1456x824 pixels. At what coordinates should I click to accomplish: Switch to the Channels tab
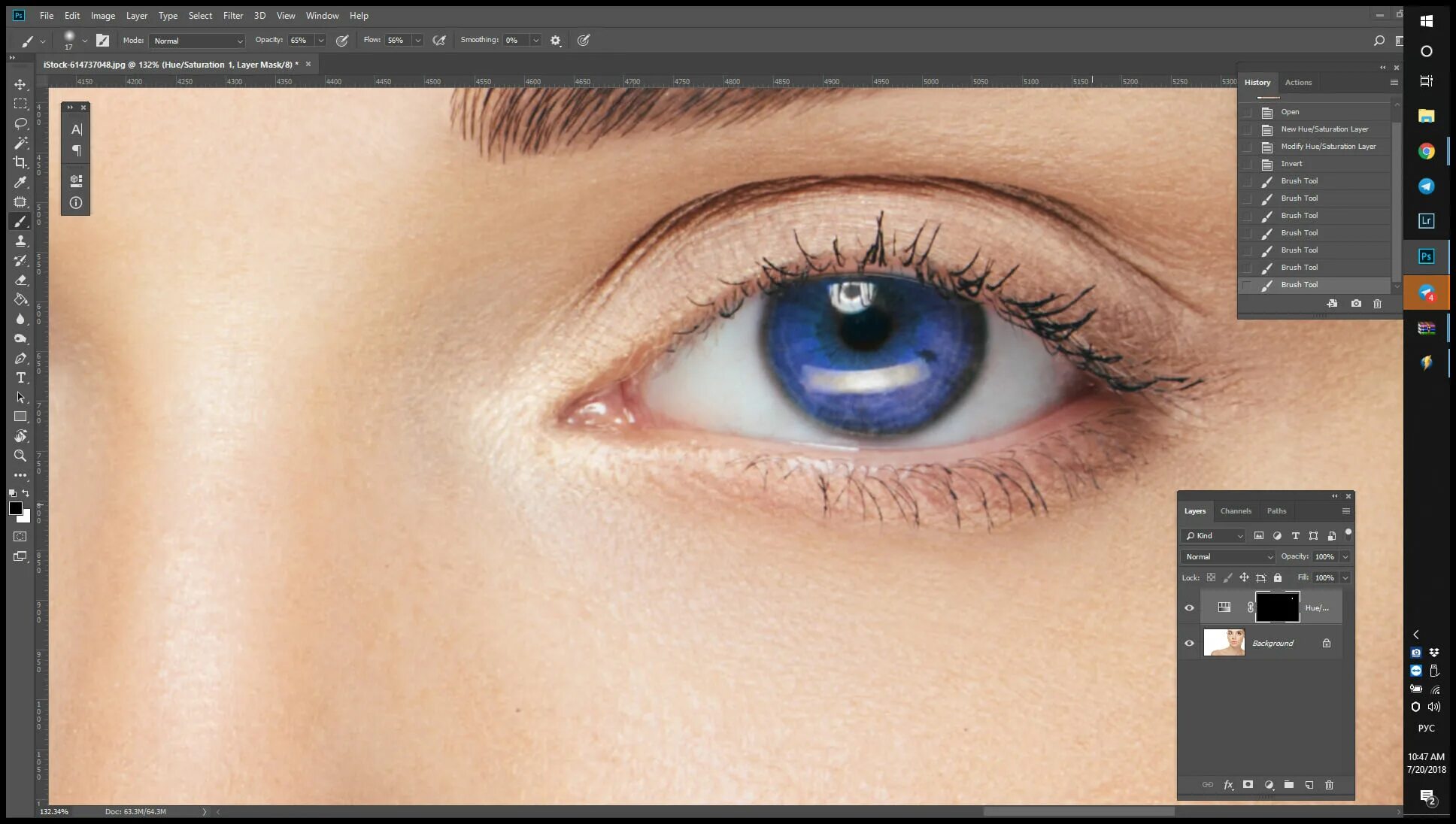click(1235, 511)
